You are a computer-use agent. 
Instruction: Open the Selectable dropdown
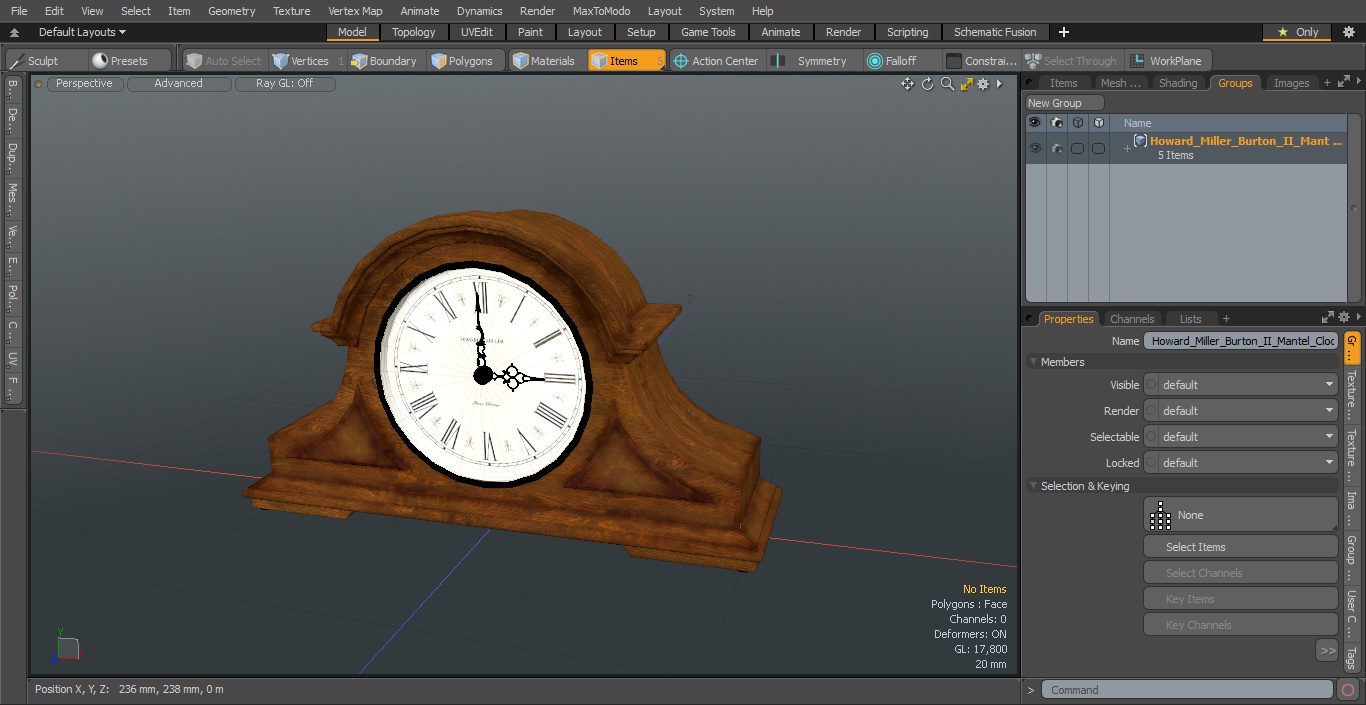point(1247,437)
